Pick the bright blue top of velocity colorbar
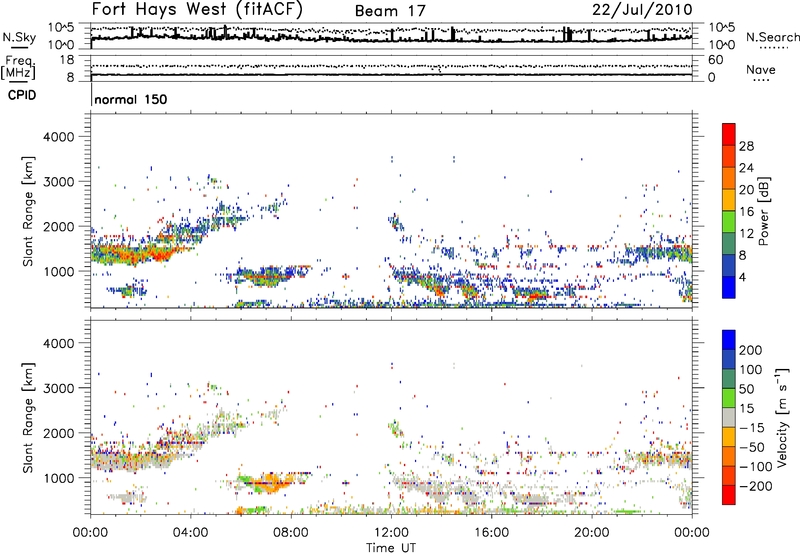The width and height of the screenshot is (800, 554). [x=729, y=340]
